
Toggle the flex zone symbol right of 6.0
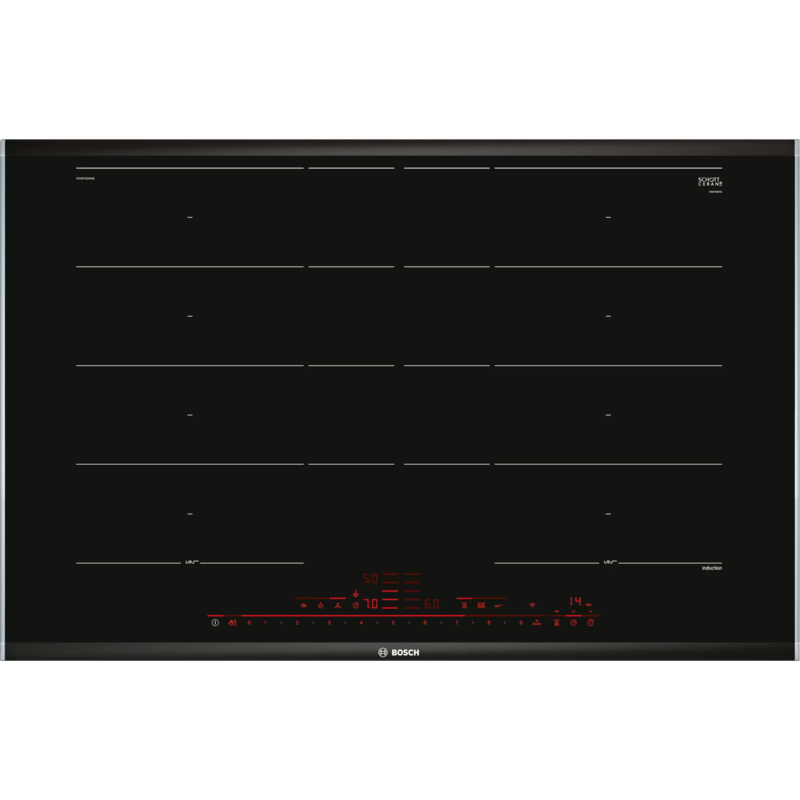point(464,605)
